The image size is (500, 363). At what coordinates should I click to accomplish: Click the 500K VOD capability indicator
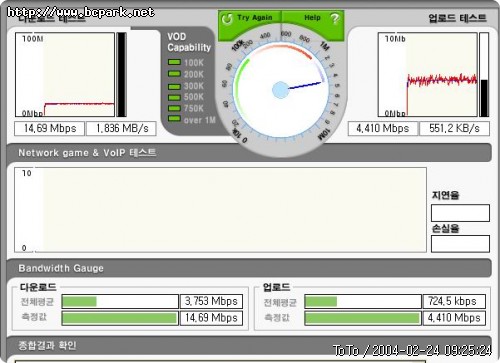tap(174, 97)
